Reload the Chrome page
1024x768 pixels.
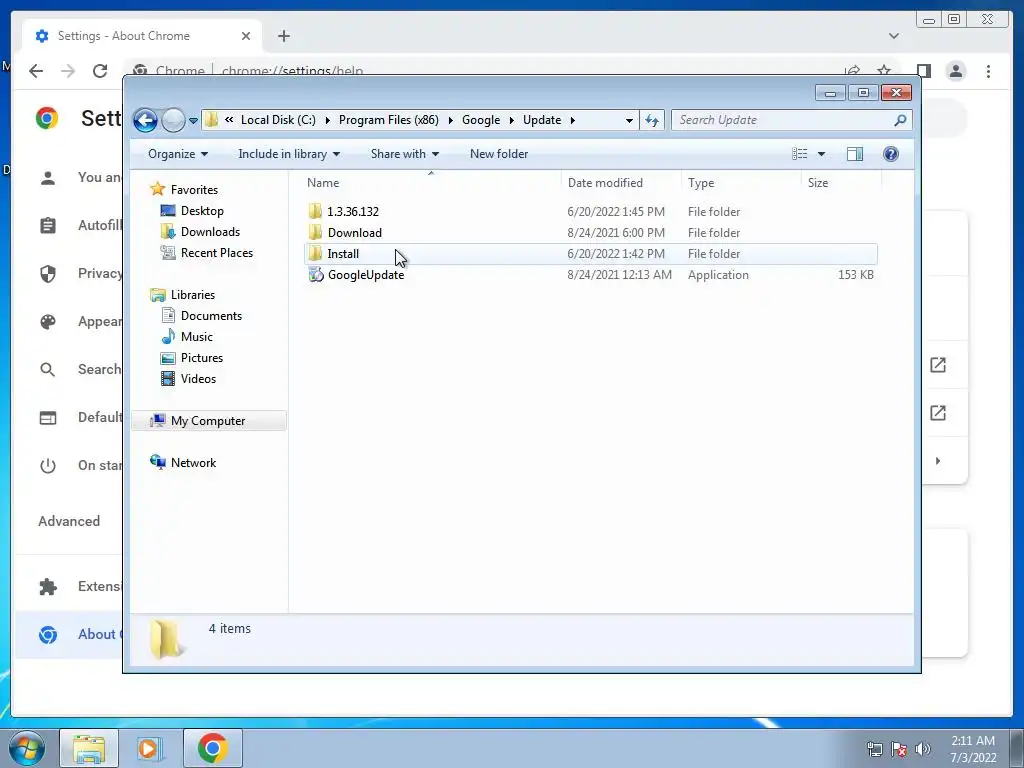tap(99, 71)
